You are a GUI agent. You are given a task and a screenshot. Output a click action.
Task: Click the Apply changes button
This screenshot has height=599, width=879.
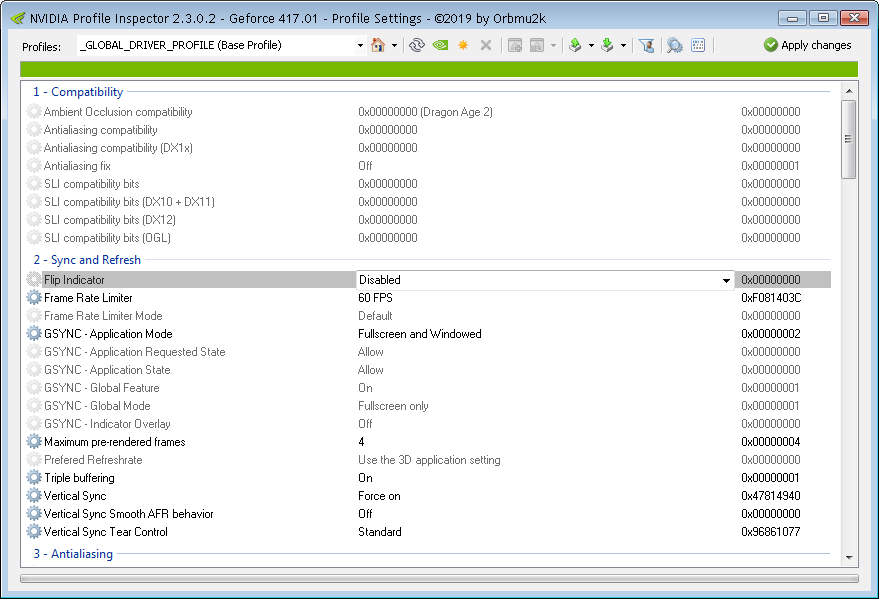pyautogui.click(x=807, y=45)
